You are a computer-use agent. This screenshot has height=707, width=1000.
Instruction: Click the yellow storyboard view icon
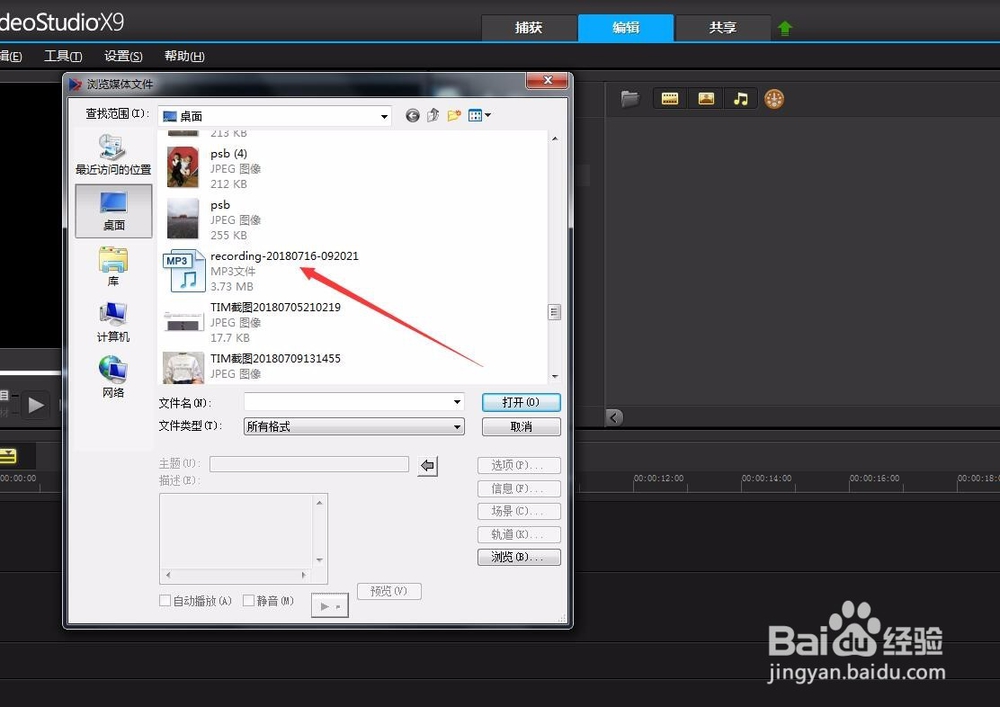(8, 455)
